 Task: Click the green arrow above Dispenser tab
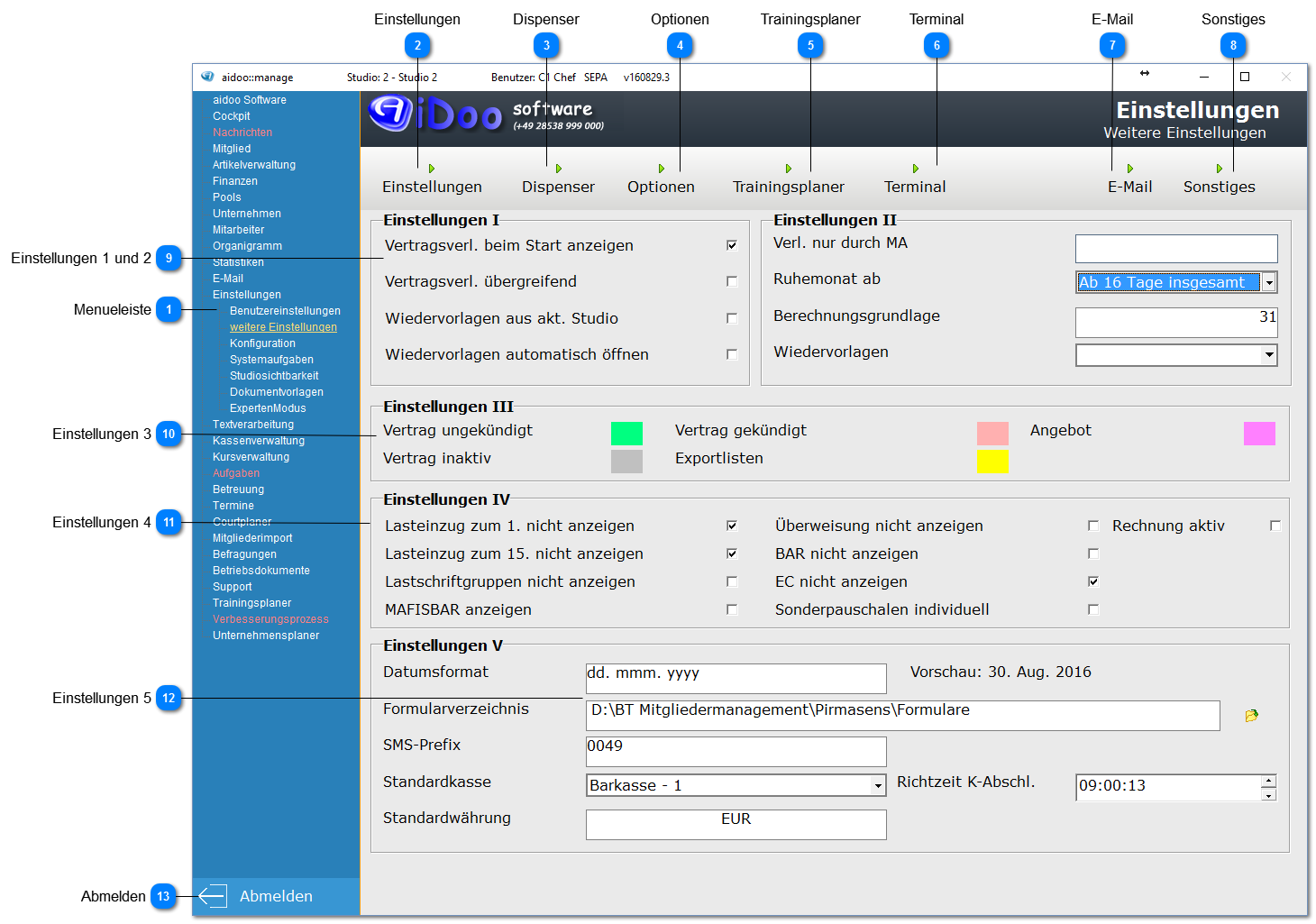pos(559,169)
